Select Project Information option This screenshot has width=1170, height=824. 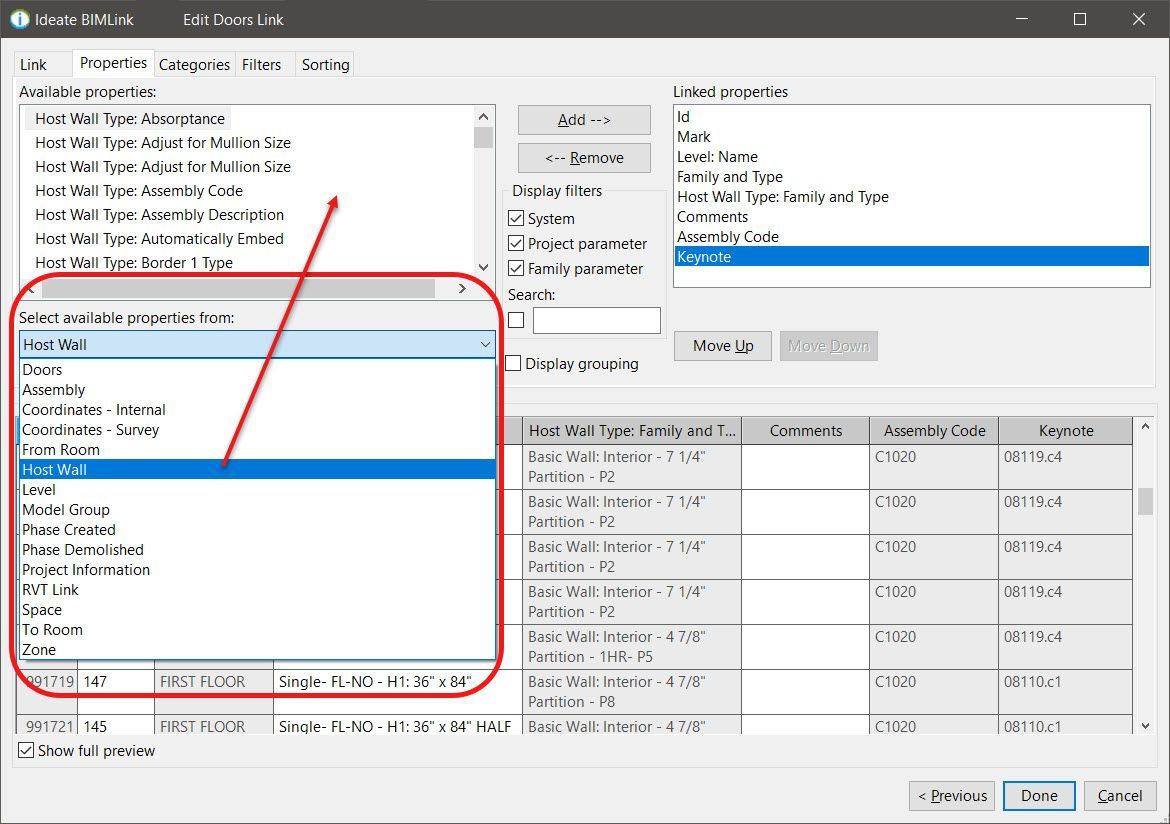point(257,569)
